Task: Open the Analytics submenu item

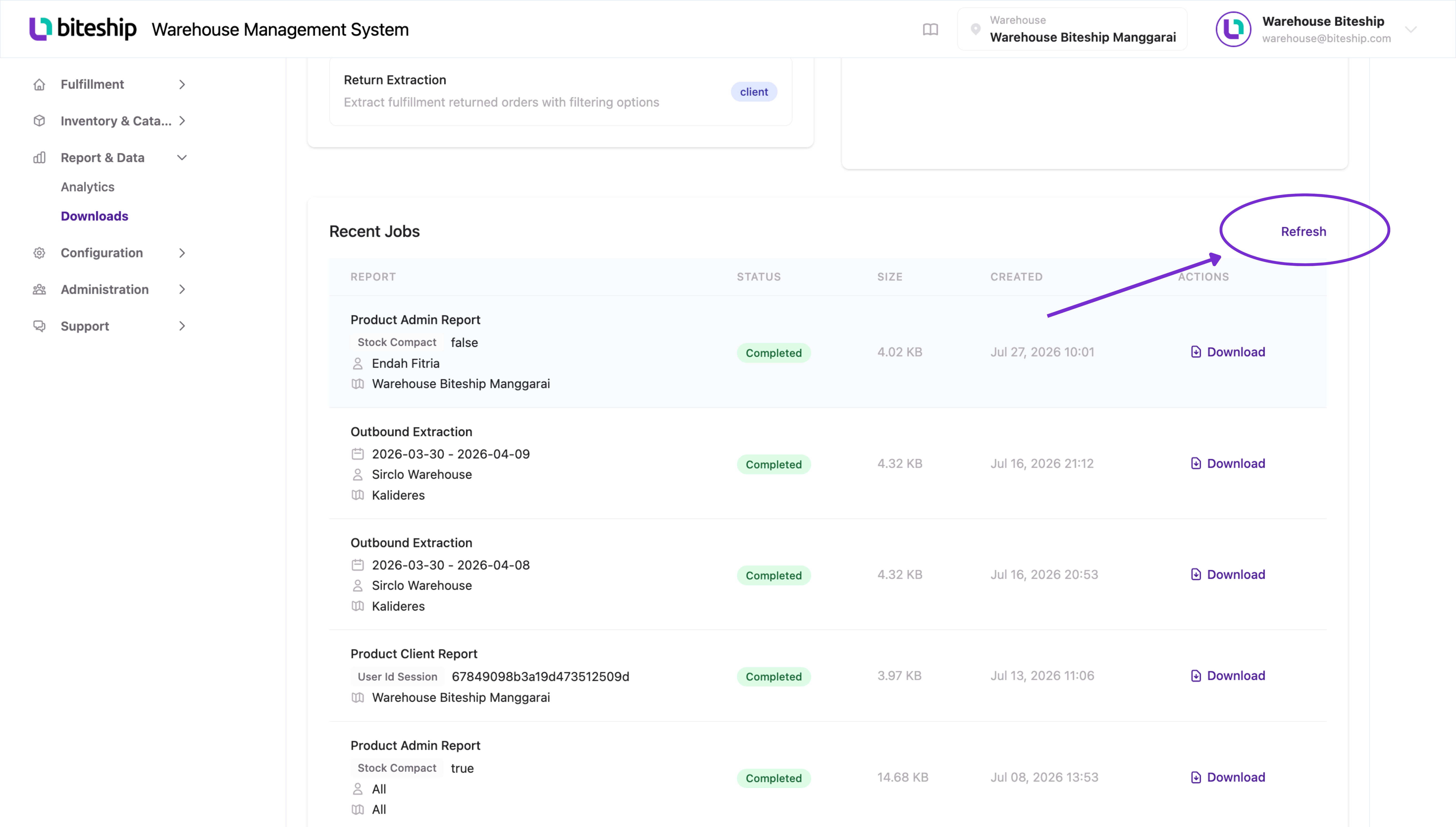Action: point(87,187)
